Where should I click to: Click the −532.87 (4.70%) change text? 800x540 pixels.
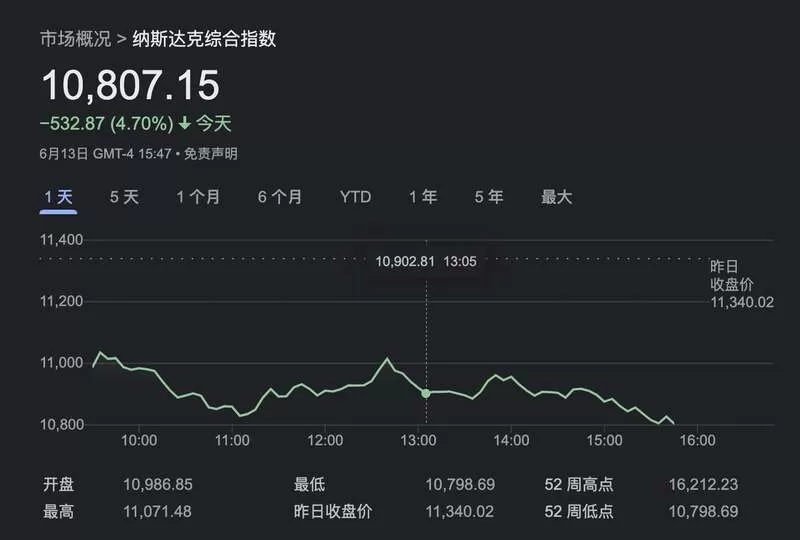click(x=107, y=124)
